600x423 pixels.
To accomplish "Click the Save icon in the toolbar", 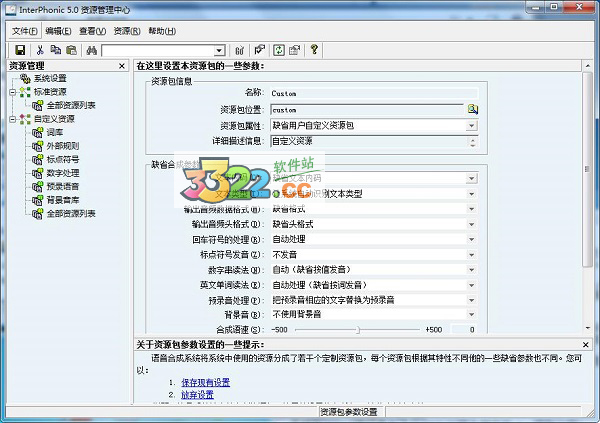I will tap(20, 50).
